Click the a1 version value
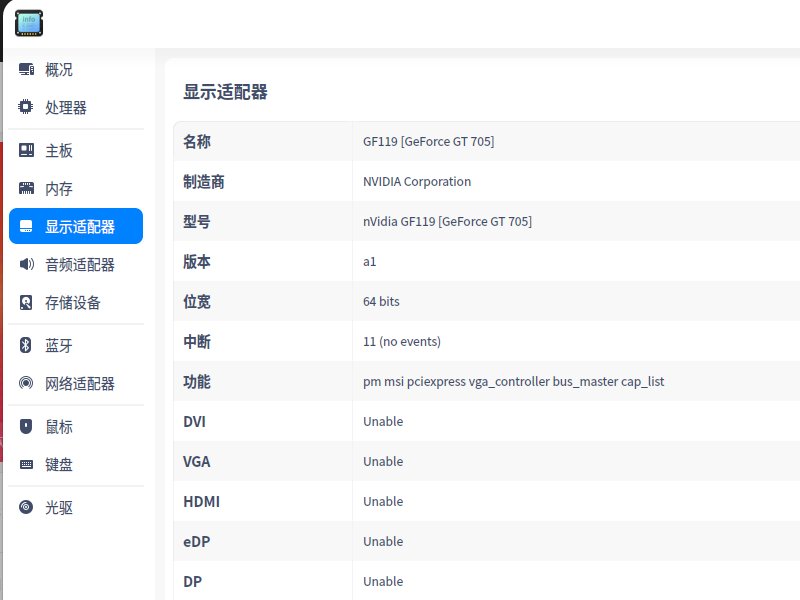Screen dimensions: 800x600 pos(369,262)
